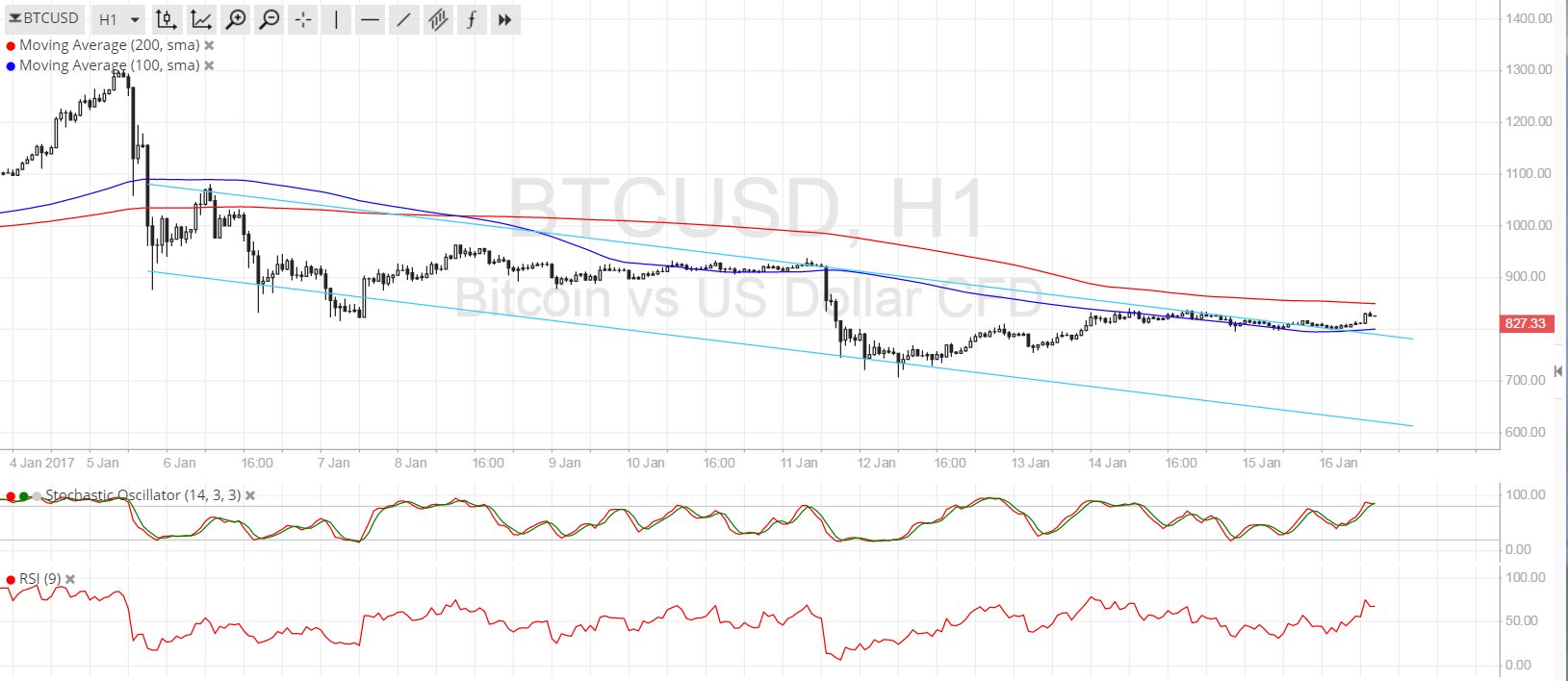This screenshot has height=681, width=1568.
Task: Remove the RSI (9) indicator
Action: pos(70,579)
